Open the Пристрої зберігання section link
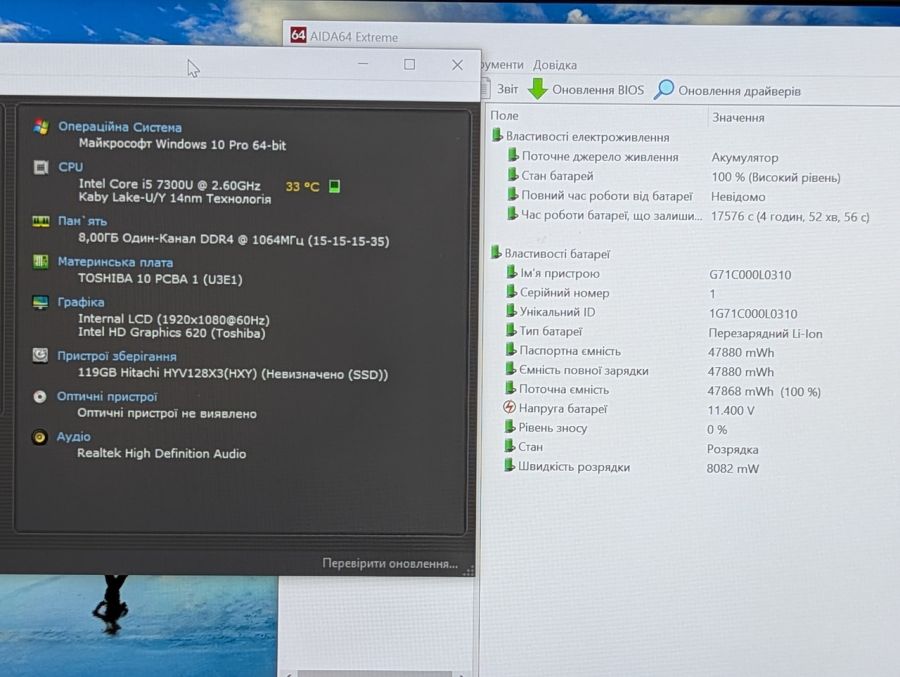This screenshot has width=900, height=677. click(117, 356)
